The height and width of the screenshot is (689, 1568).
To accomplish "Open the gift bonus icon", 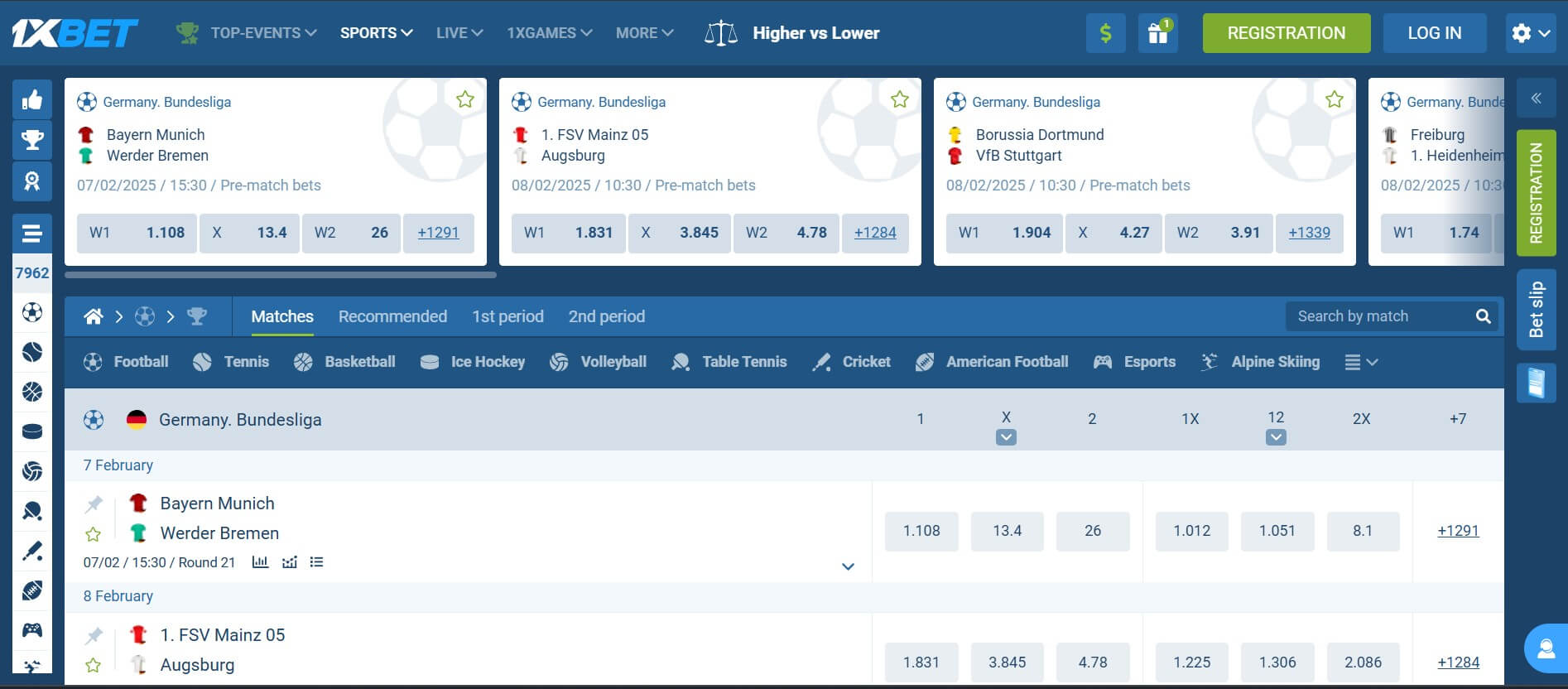I will (1157, 33).
